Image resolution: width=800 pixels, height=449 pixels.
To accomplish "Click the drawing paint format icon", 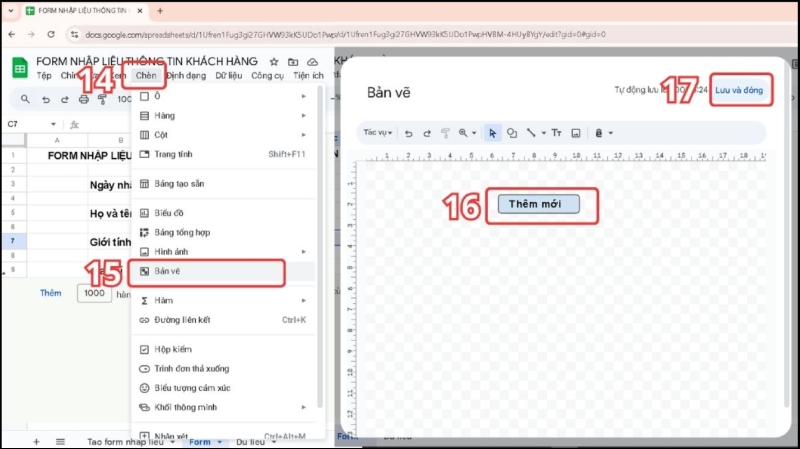I will point(445,133).
